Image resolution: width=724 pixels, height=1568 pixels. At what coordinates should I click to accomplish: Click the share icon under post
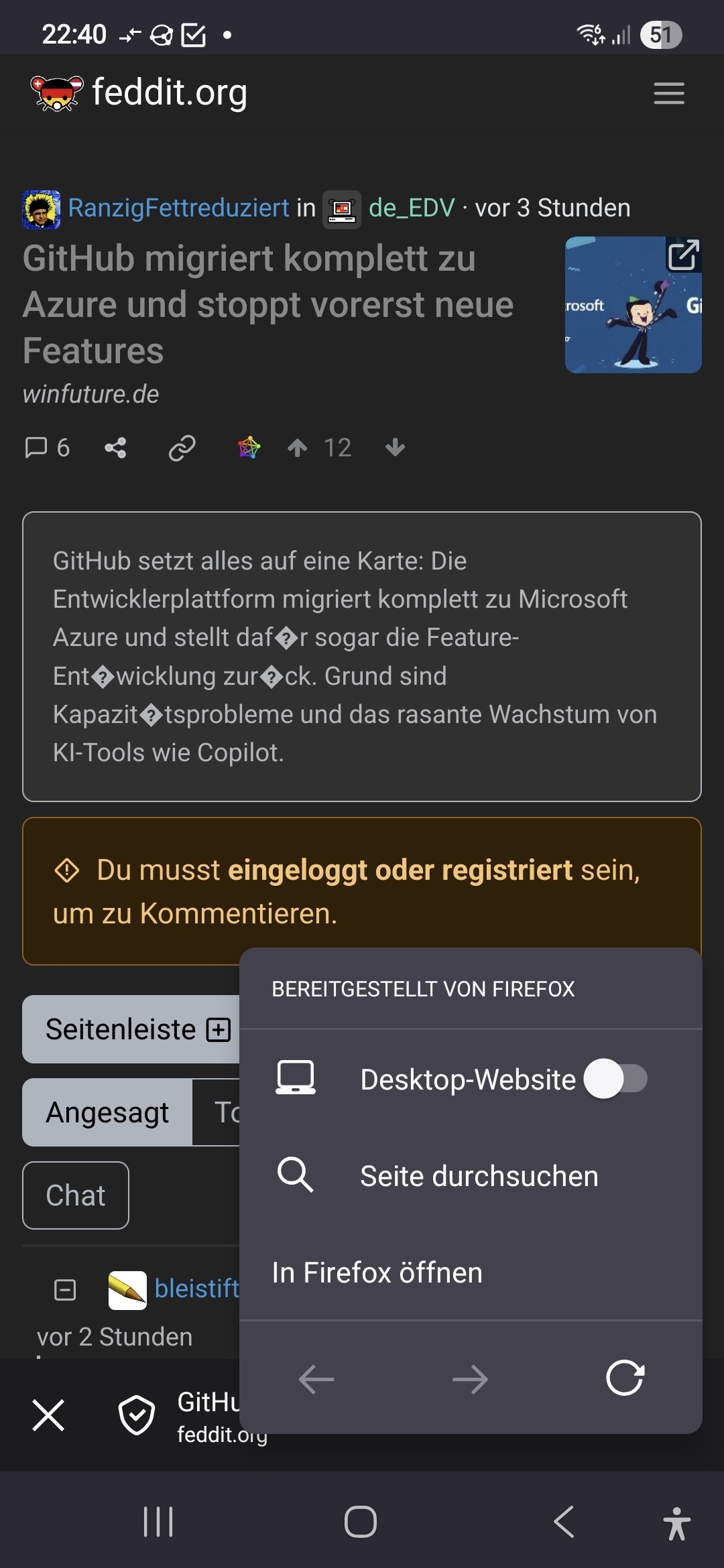point(115,448)
